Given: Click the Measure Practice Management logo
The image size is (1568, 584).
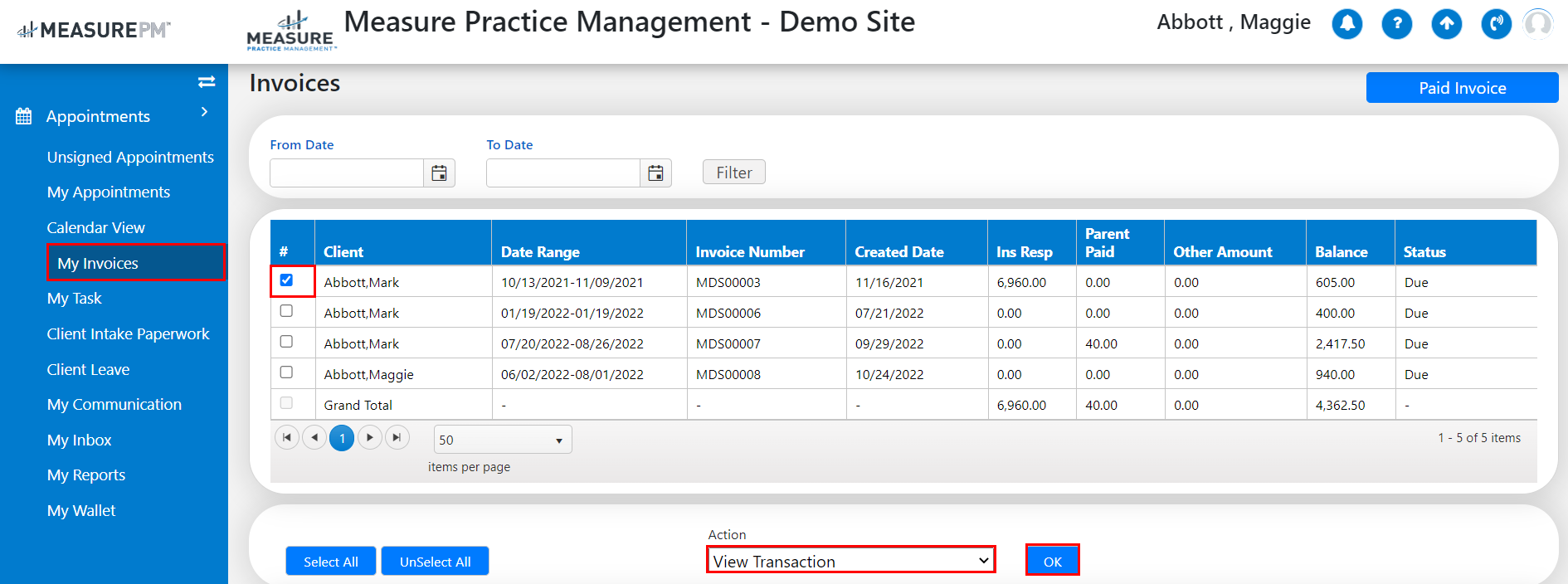Looking at the screenshot, I should coord(291,32).
